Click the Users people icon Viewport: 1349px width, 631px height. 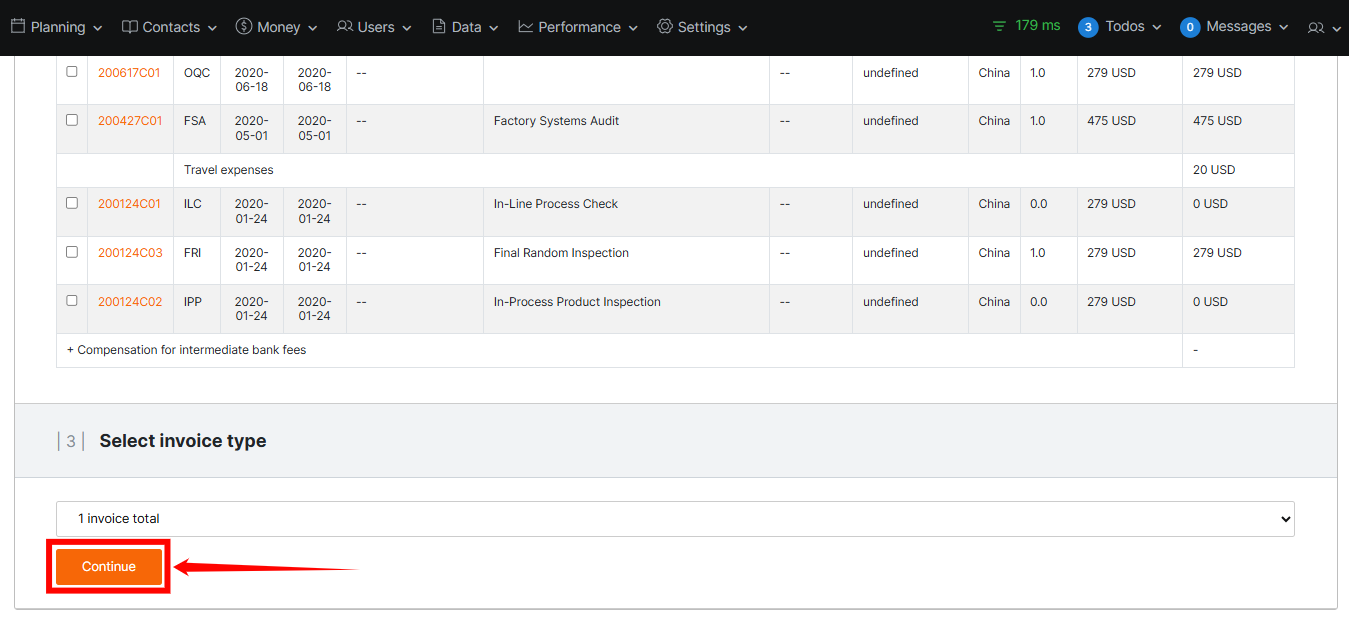click(x=344, y=26)
